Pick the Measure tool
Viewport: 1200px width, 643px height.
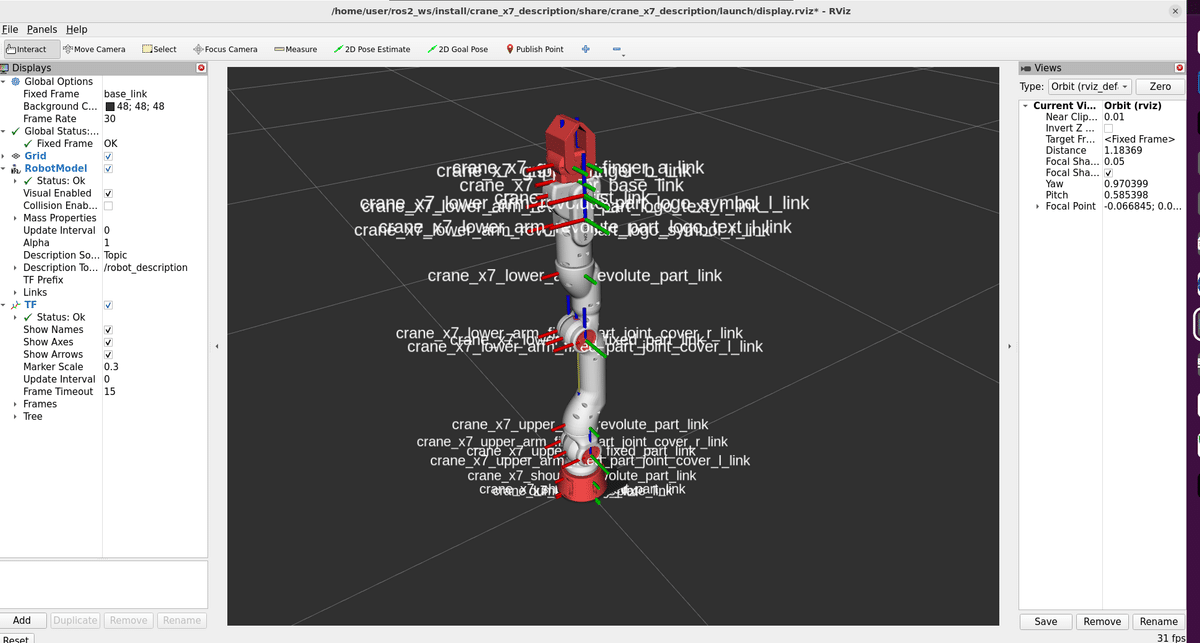[295, 49]
